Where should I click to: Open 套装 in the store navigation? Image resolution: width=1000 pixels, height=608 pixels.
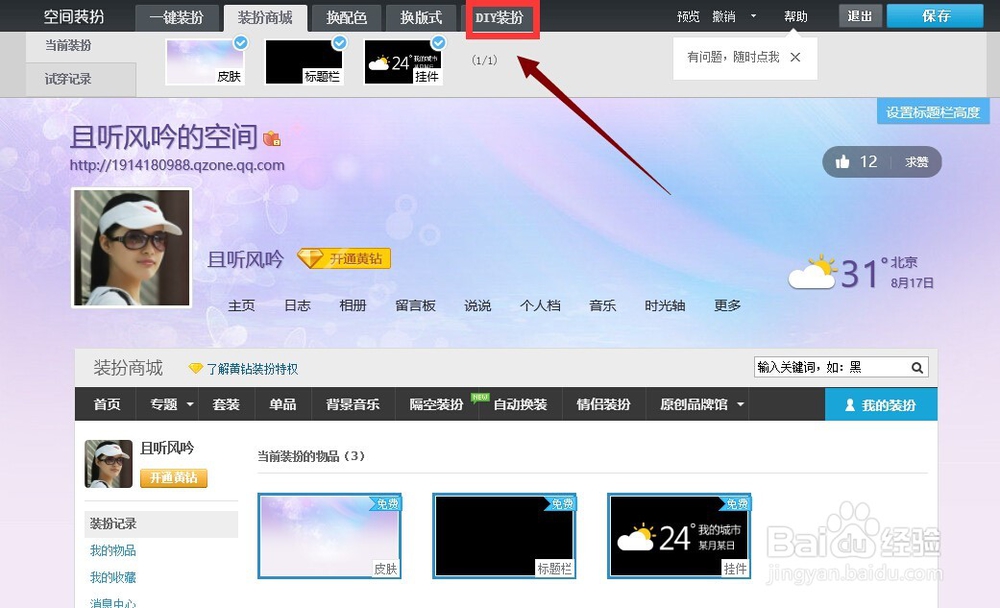pos(226,404)
